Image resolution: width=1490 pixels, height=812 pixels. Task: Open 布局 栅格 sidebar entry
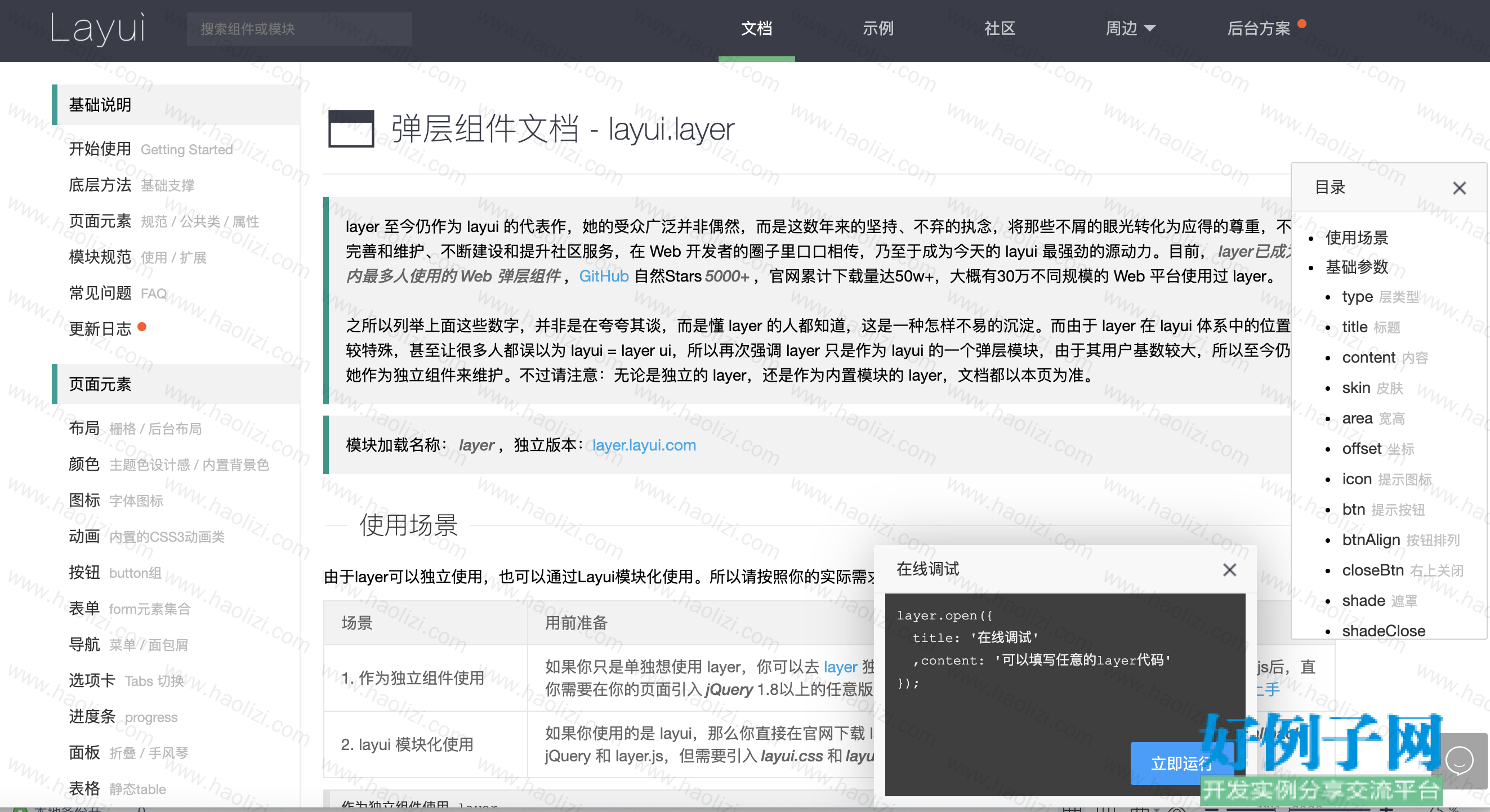click(135, 428)
